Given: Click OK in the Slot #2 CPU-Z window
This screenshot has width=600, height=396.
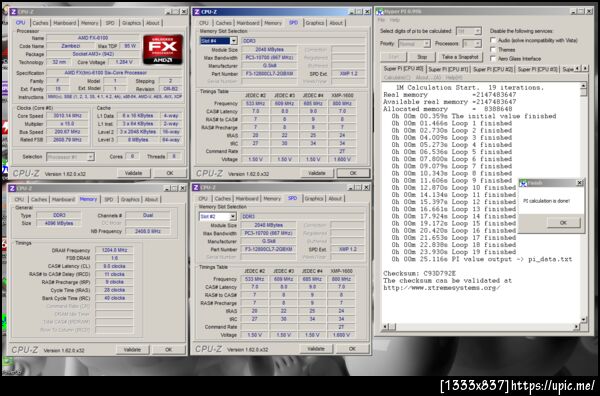Looking at the screenshot, I should pyautogui.click(x=352, y=349).
